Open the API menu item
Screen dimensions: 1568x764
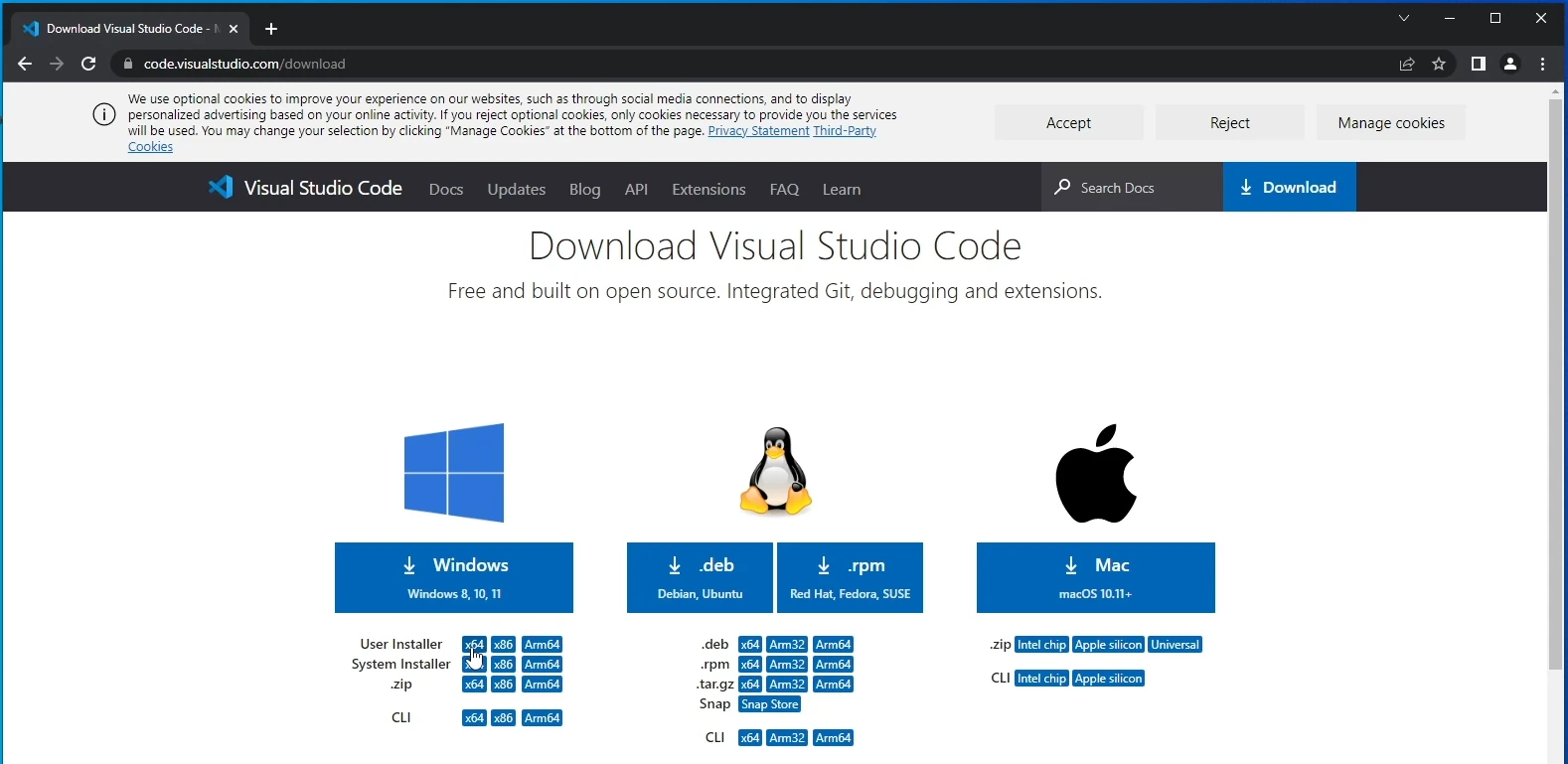click(636, 189)
